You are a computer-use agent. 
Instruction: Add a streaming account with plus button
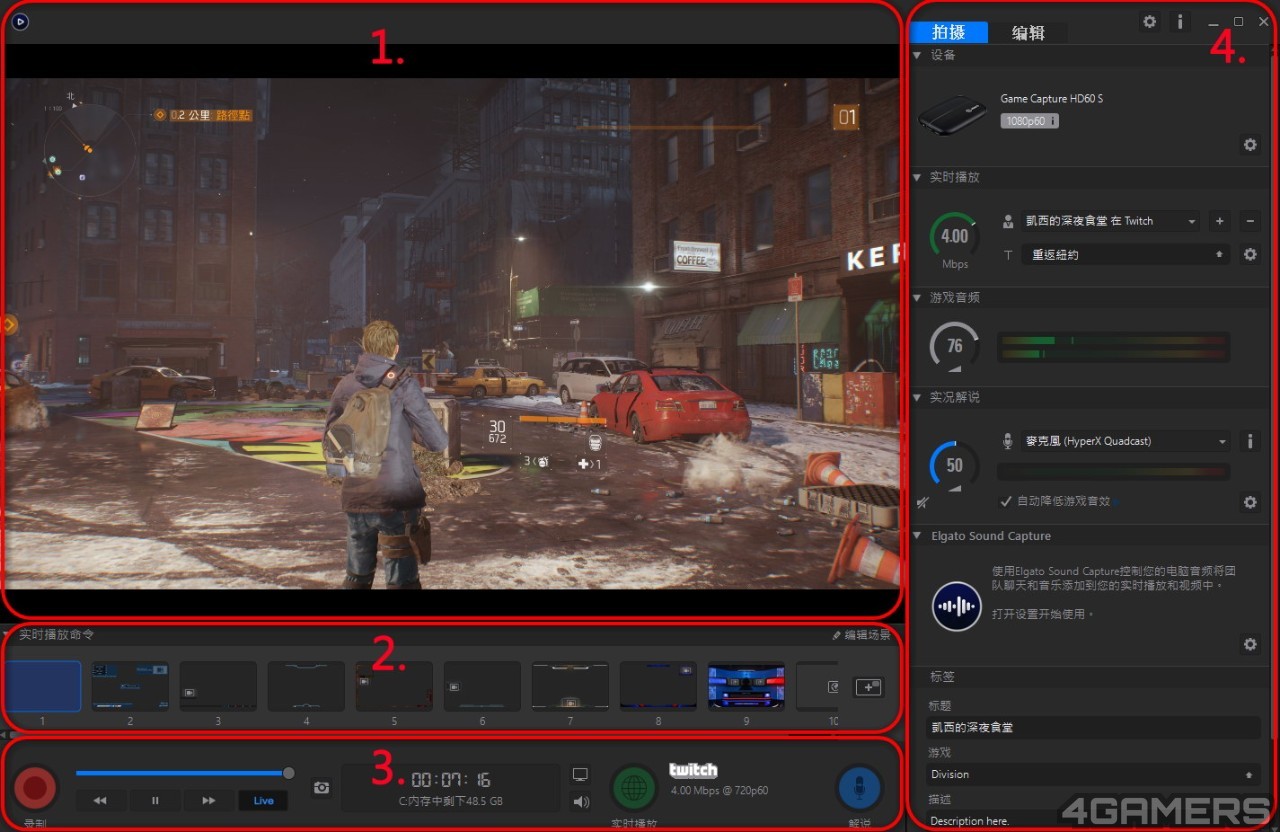[1219, 221]
